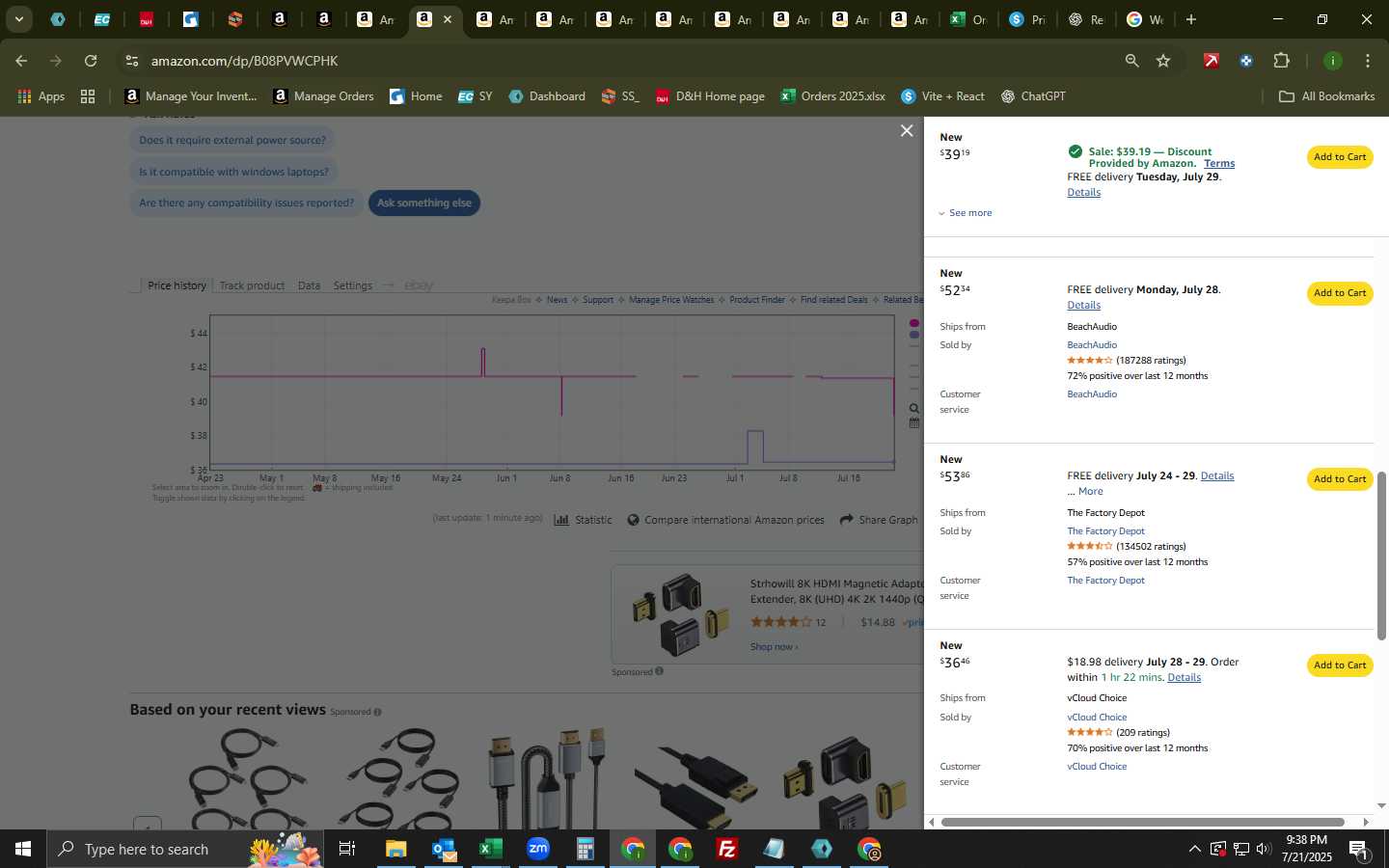This screenshot has height=868, width=1389.
Task: Show hidden system tray icons
Action: tap(1194, 849)
